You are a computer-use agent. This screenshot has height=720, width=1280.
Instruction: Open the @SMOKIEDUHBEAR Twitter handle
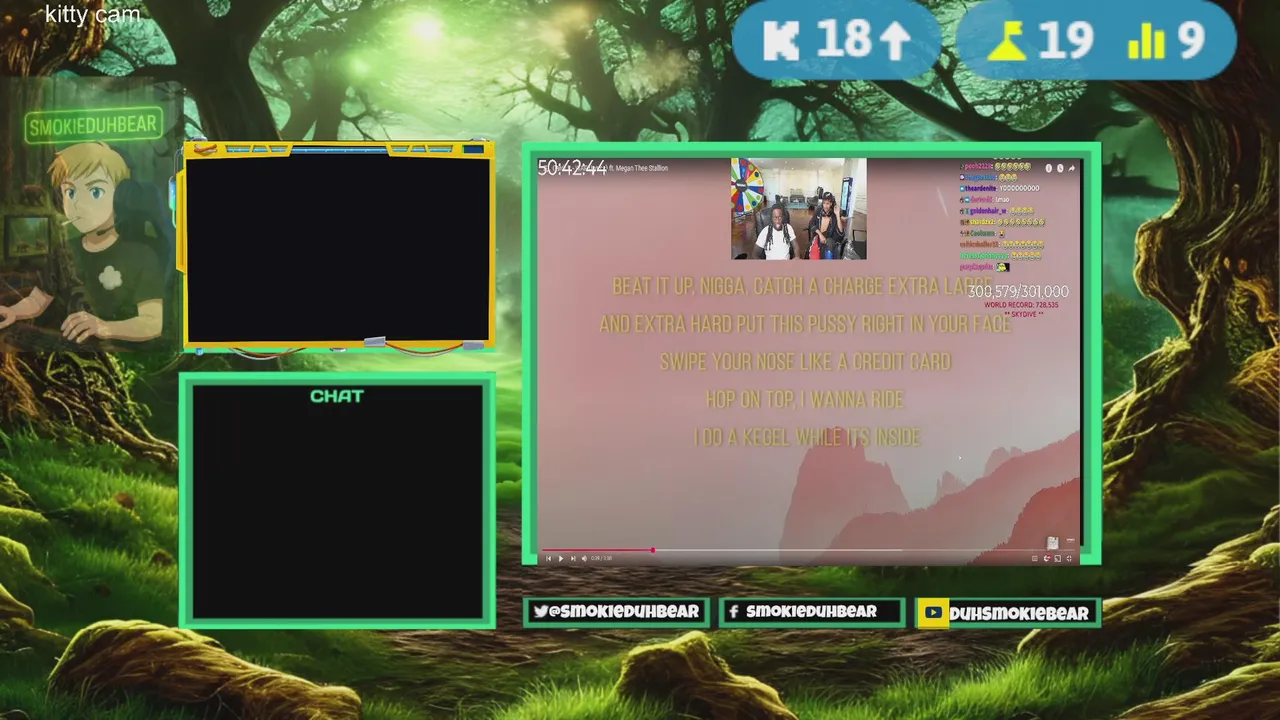pyautogui.click(x=624, y=611)
